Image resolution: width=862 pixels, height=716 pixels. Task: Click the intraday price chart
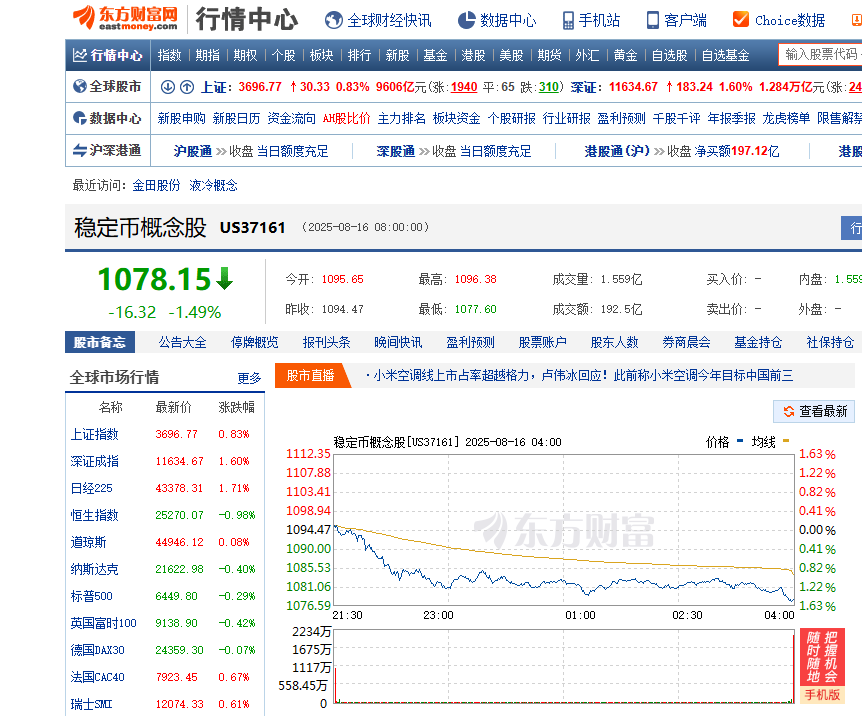(564, 530)
